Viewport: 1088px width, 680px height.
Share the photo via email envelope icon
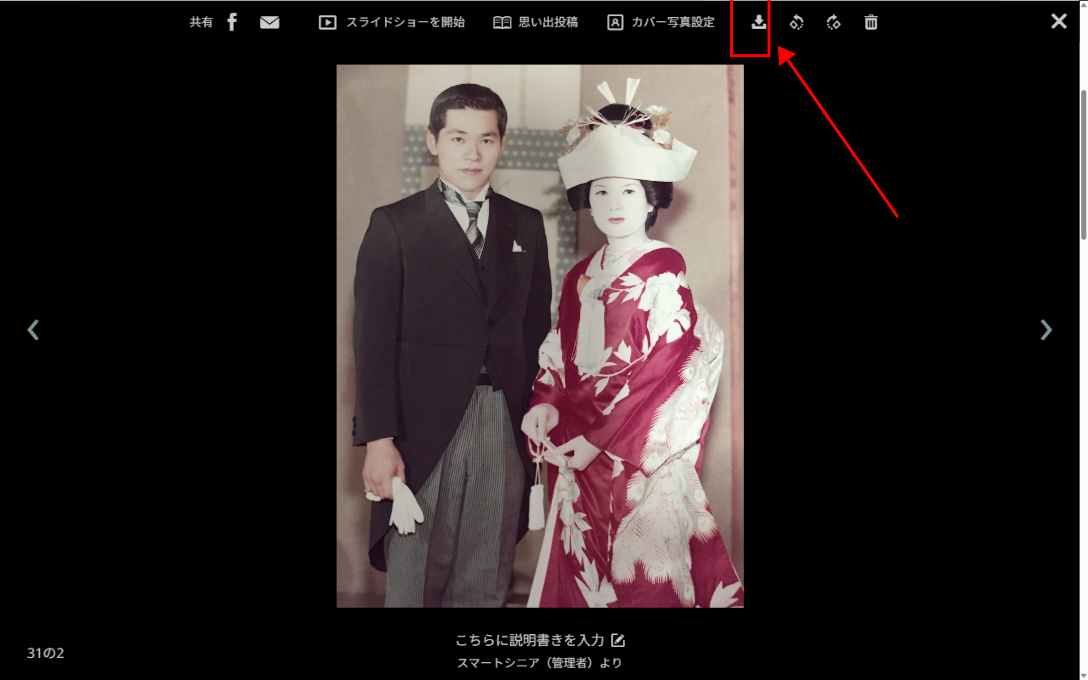[269, 22]
